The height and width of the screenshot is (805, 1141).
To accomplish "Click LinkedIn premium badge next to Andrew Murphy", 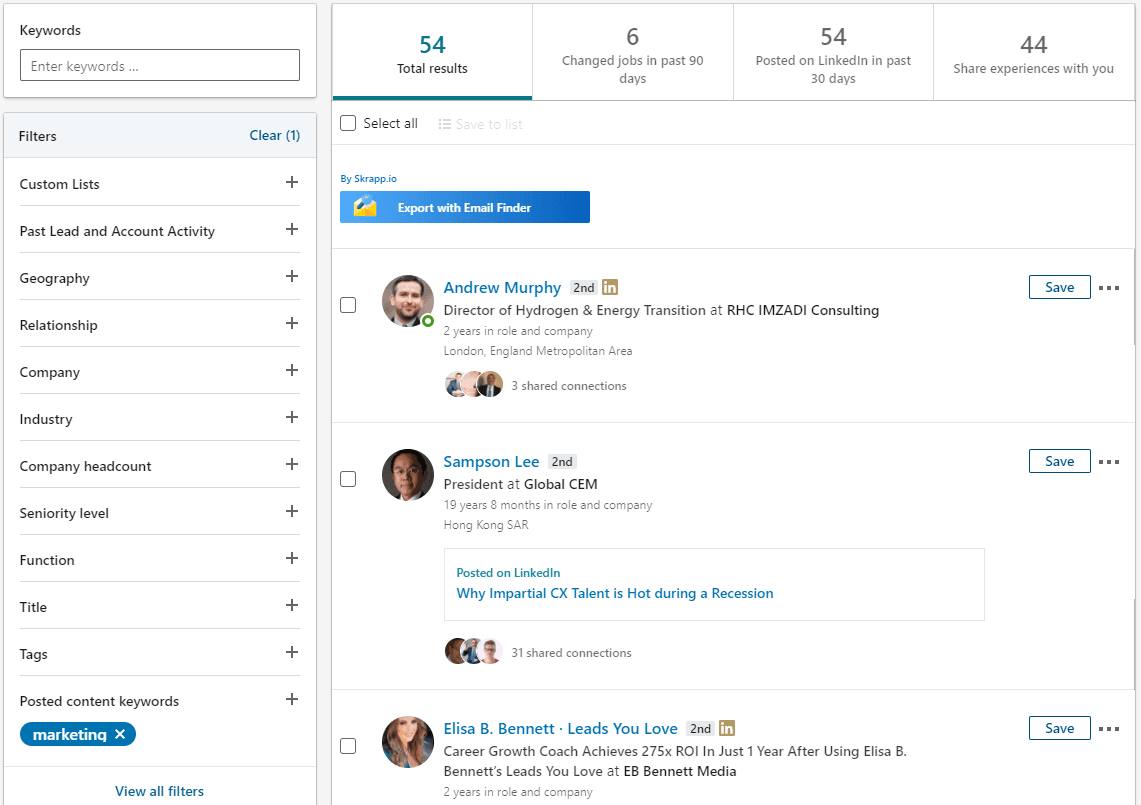I will point(610,288).
